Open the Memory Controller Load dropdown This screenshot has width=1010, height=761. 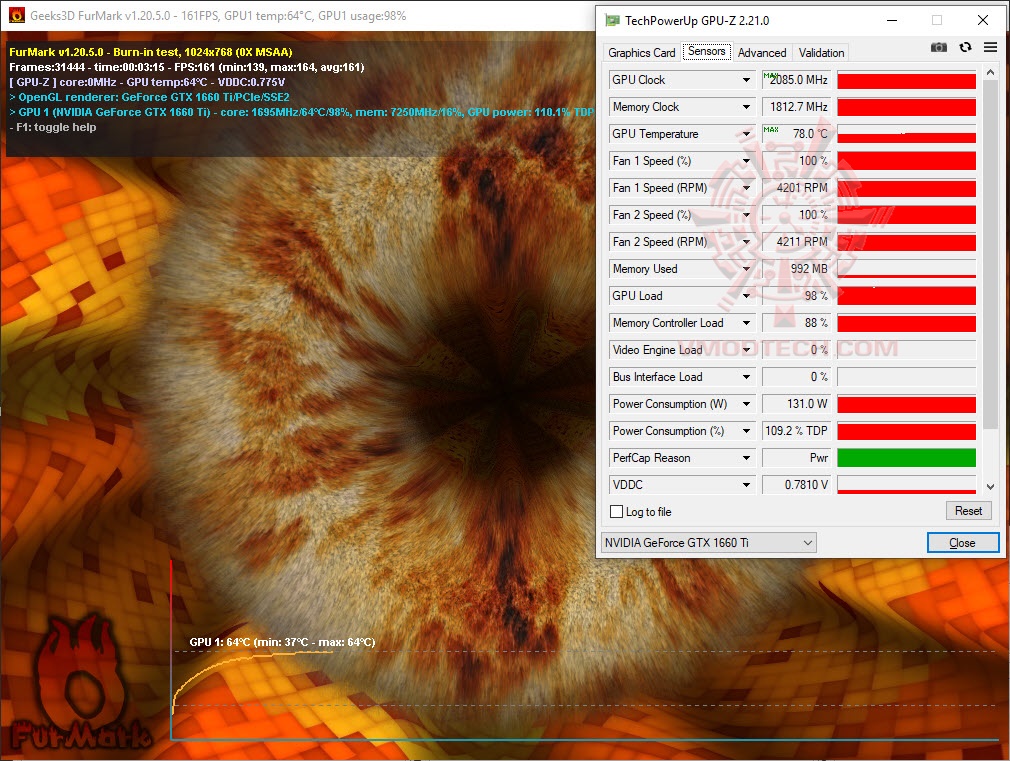point(746,323)
